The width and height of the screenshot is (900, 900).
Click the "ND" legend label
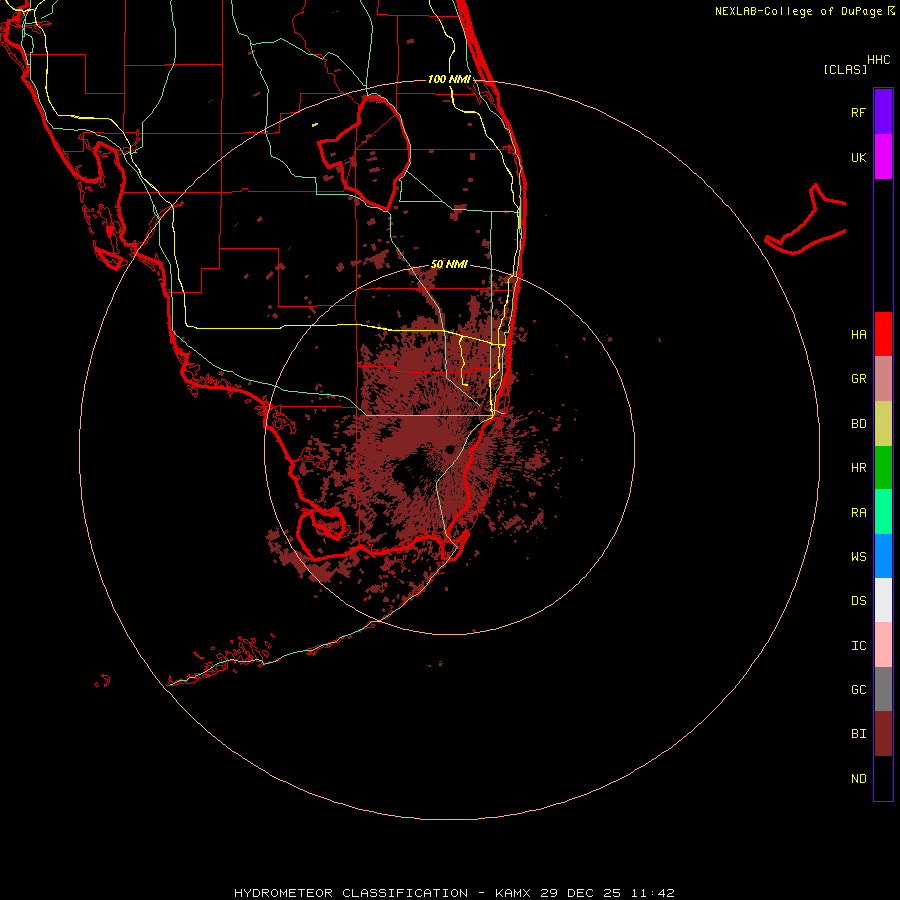tap(858, 778)
